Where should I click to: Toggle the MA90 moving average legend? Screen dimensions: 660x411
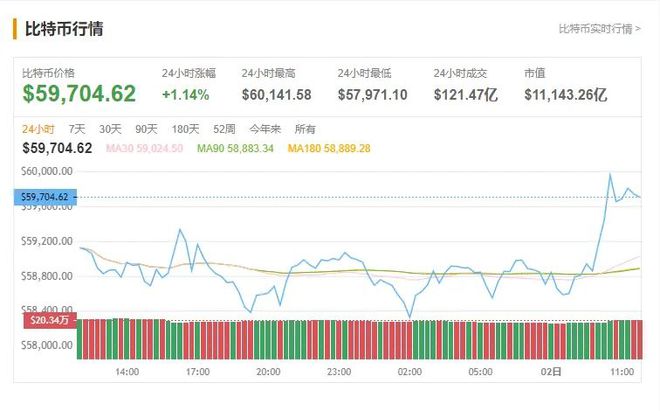tap(235, 148)
